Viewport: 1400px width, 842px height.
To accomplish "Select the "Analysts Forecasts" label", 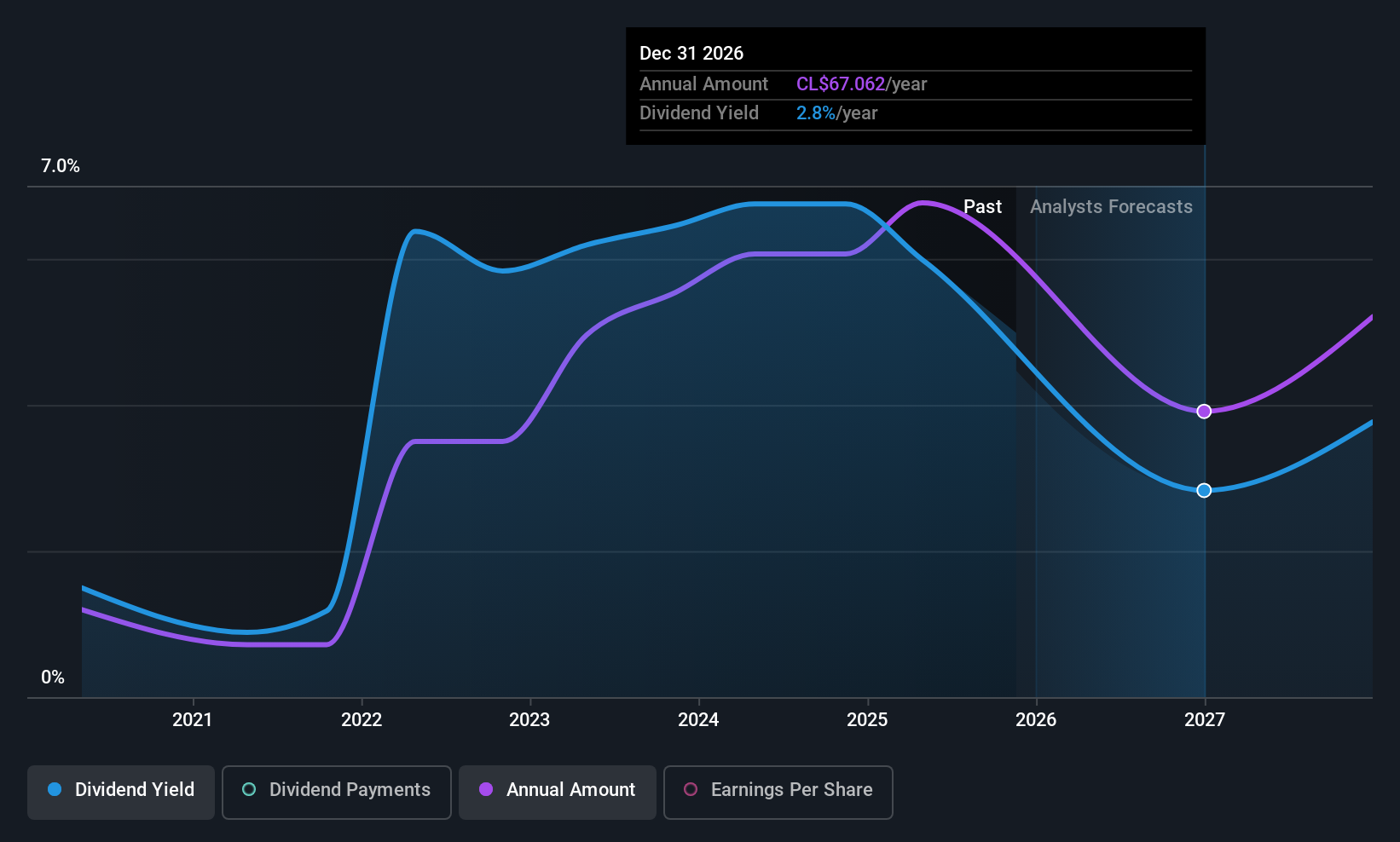I will 1111,207.
